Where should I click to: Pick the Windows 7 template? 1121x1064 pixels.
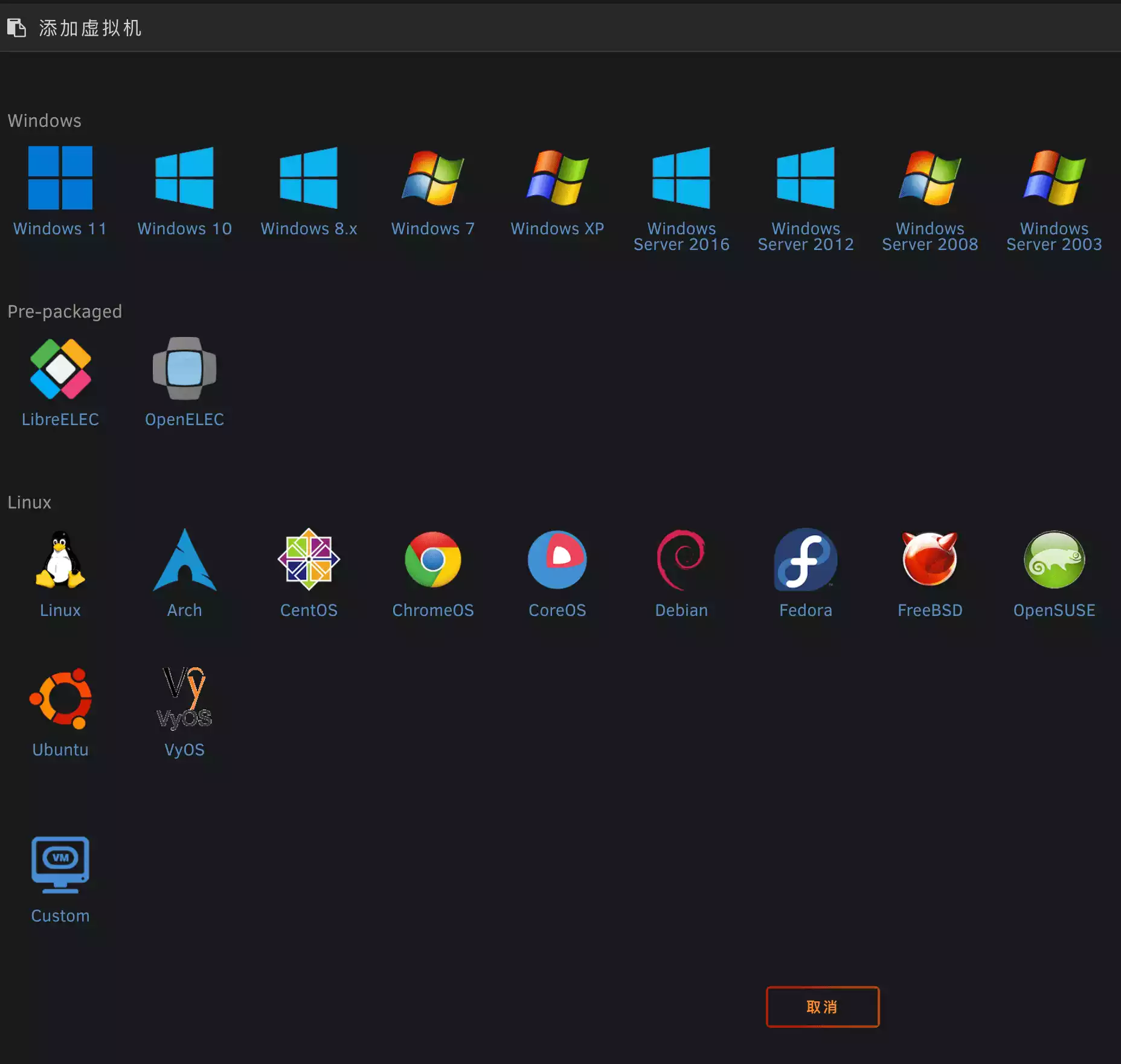tap(432, 178)
